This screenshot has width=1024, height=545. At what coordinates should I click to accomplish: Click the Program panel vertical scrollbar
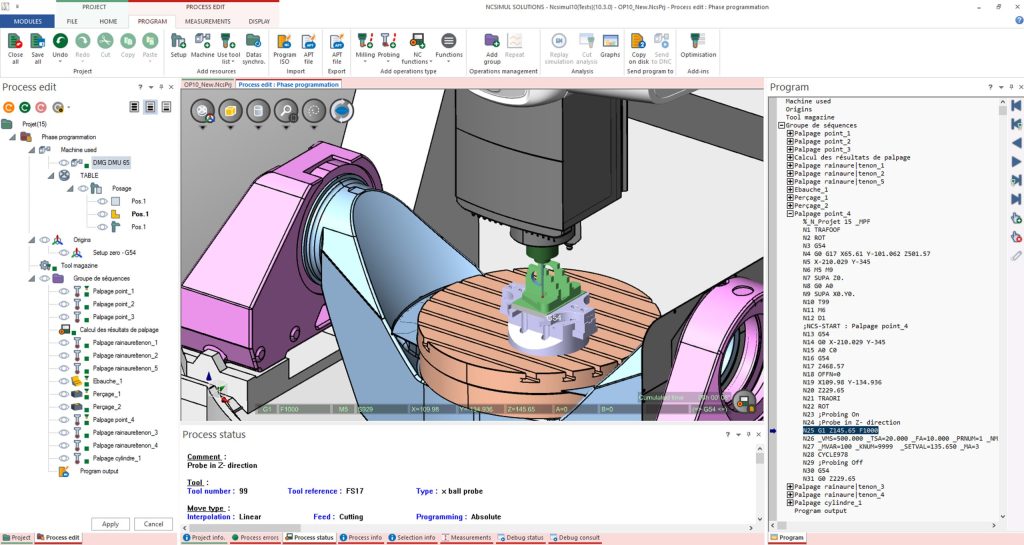tap(998, 300)
